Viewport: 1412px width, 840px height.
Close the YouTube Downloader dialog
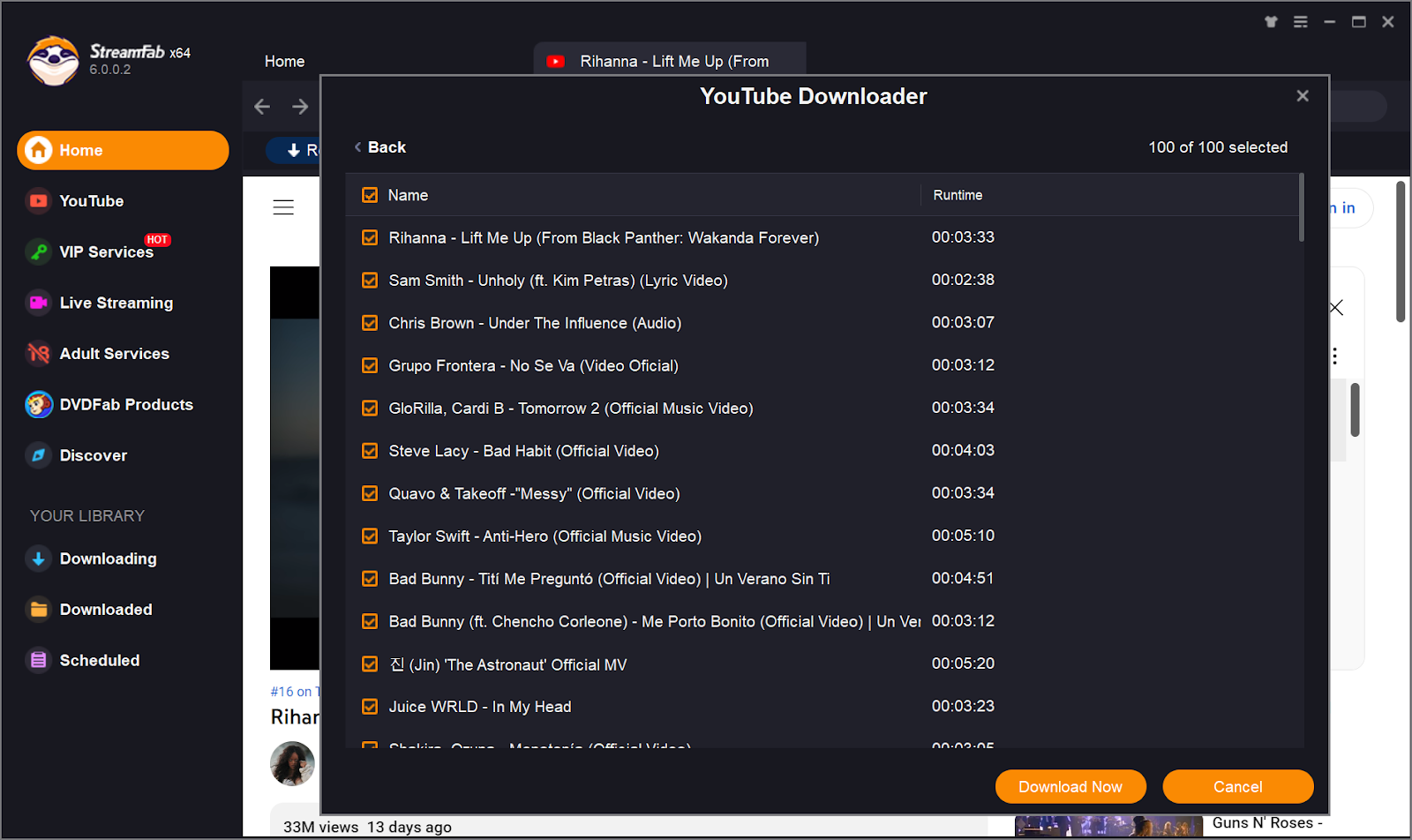tap(1303, 96)
